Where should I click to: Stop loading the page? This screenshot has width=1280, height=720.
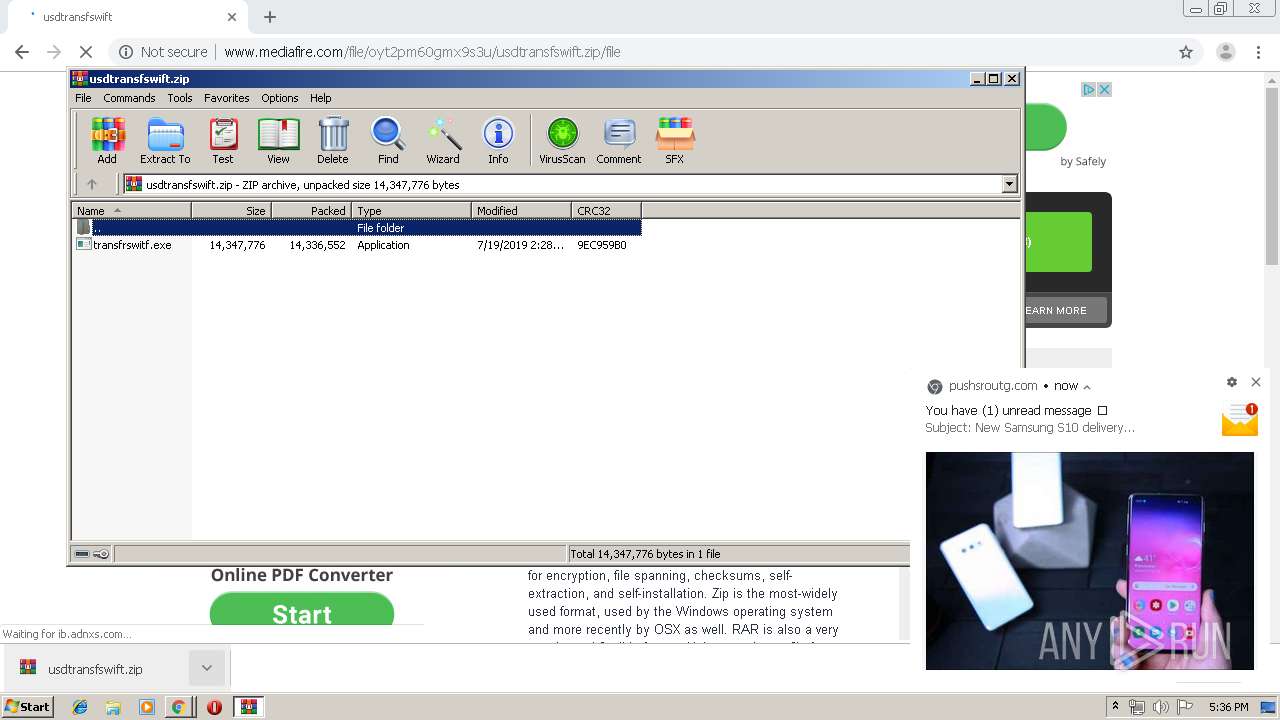(x=86, y=52)
